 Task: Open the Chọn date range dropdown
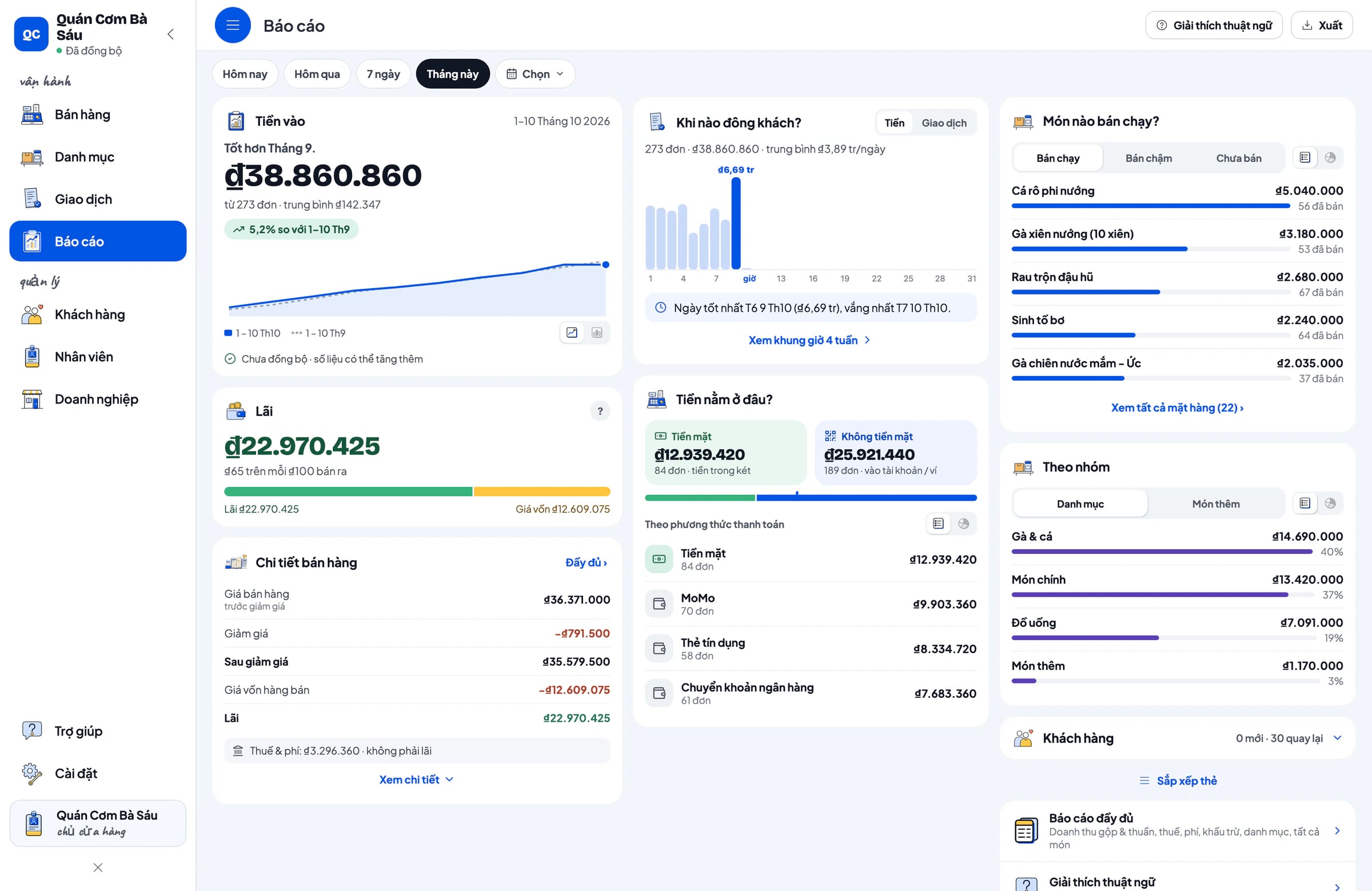click(535, 74)
